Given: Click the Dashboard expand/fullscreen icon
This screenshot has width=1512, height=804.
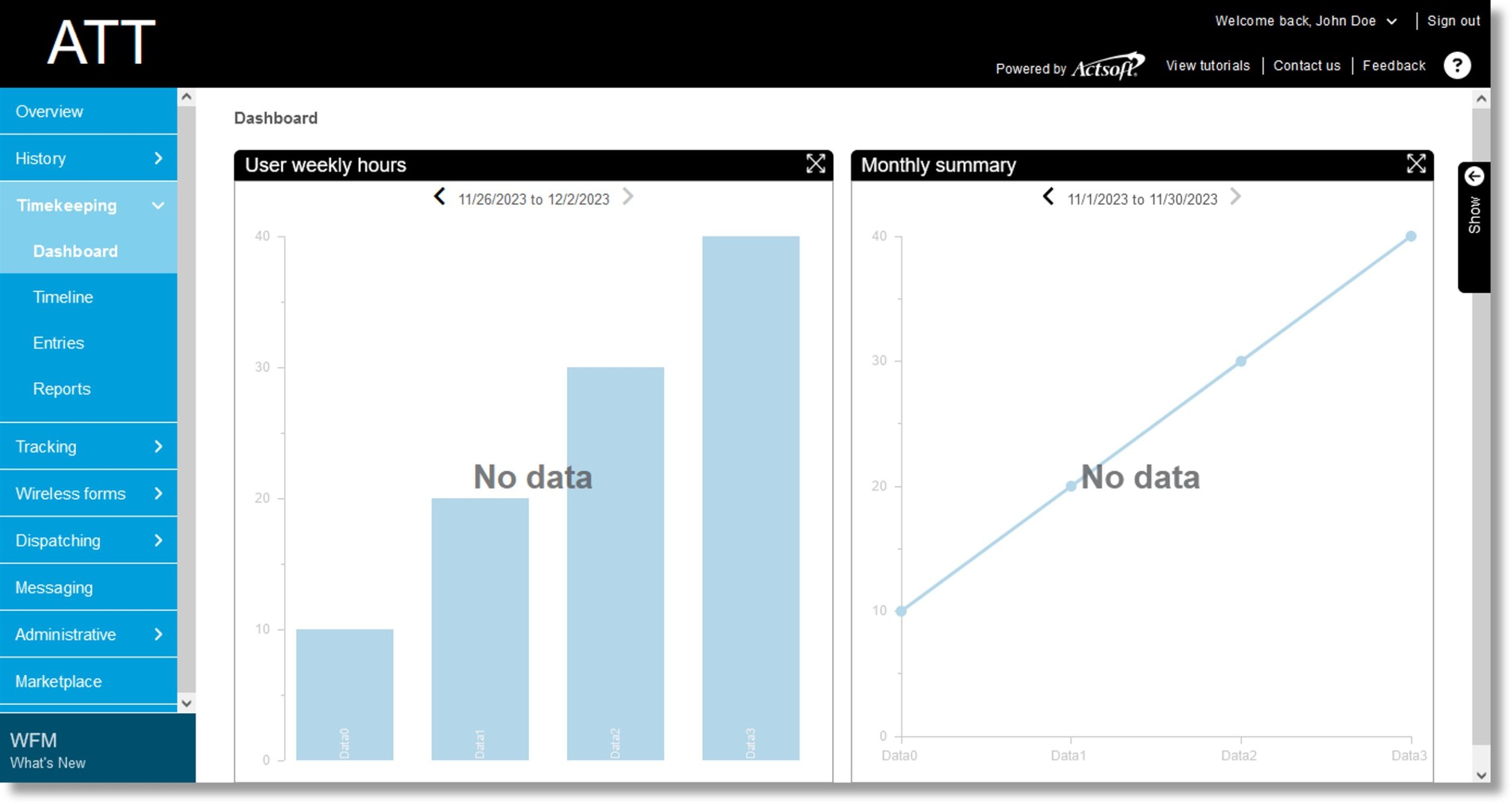Looking at the screenshot, I should pos(815,165).
